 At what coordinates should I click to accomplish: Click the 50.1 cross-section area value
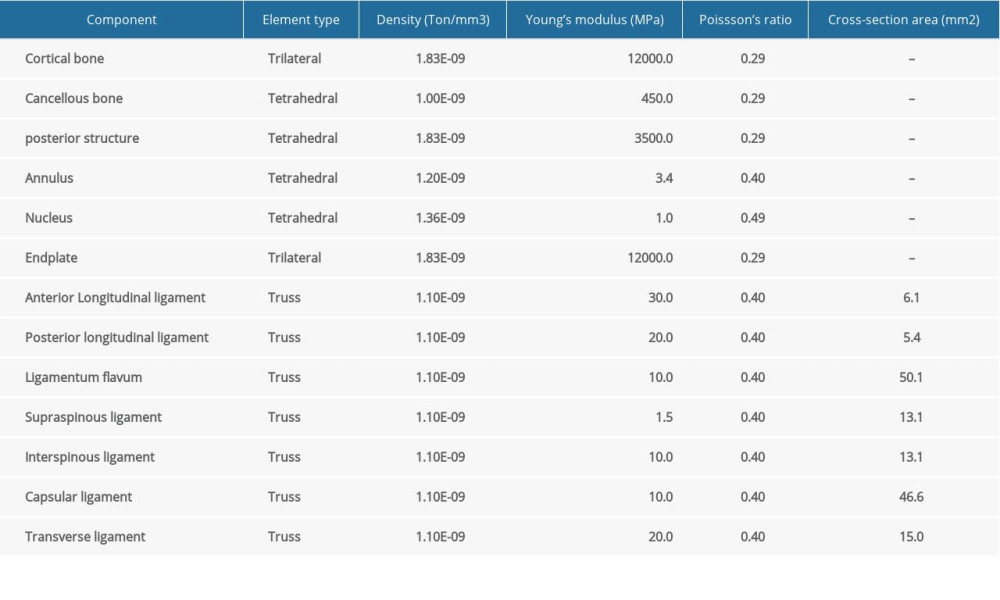[x=910, y=377]
